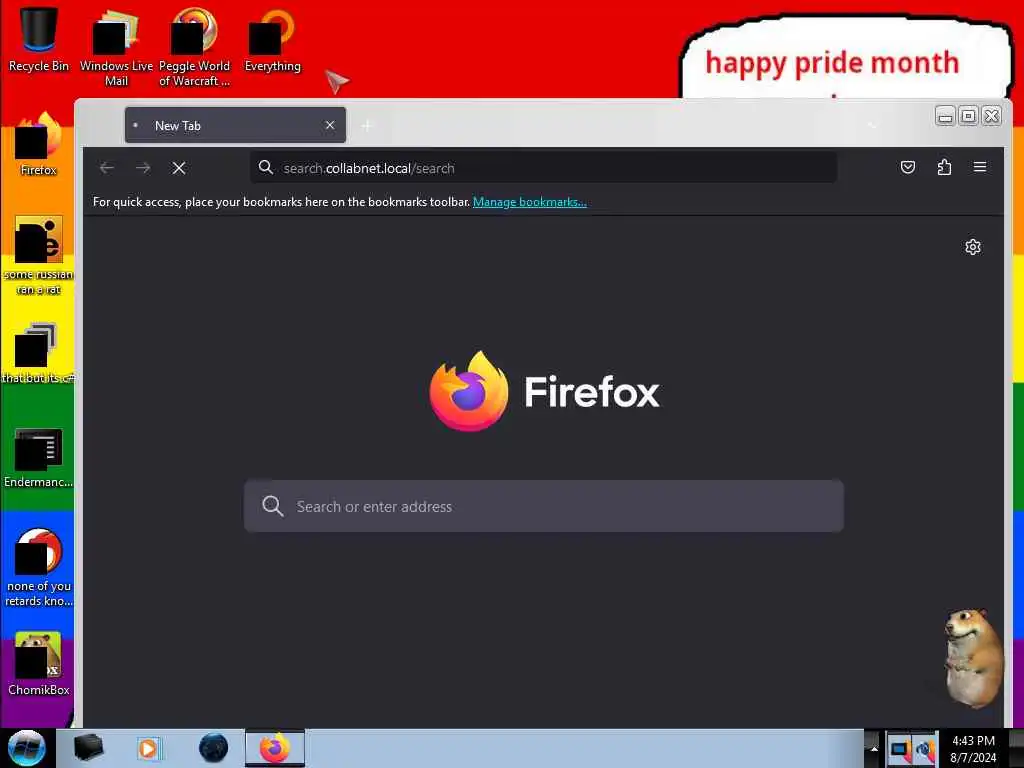This screenshot has height=768, width=1024.
Task: Select the Endermanc... desktop icon
Action: tap(39, 457)
